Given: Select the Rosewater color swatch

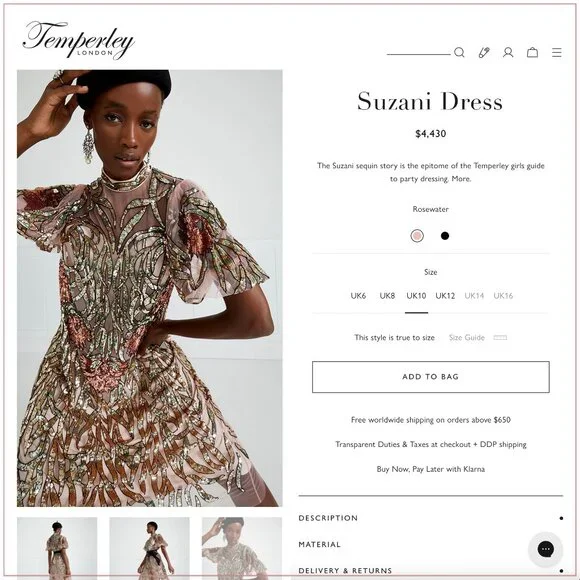Looking at the screenshot, I should tap(417, 236).
